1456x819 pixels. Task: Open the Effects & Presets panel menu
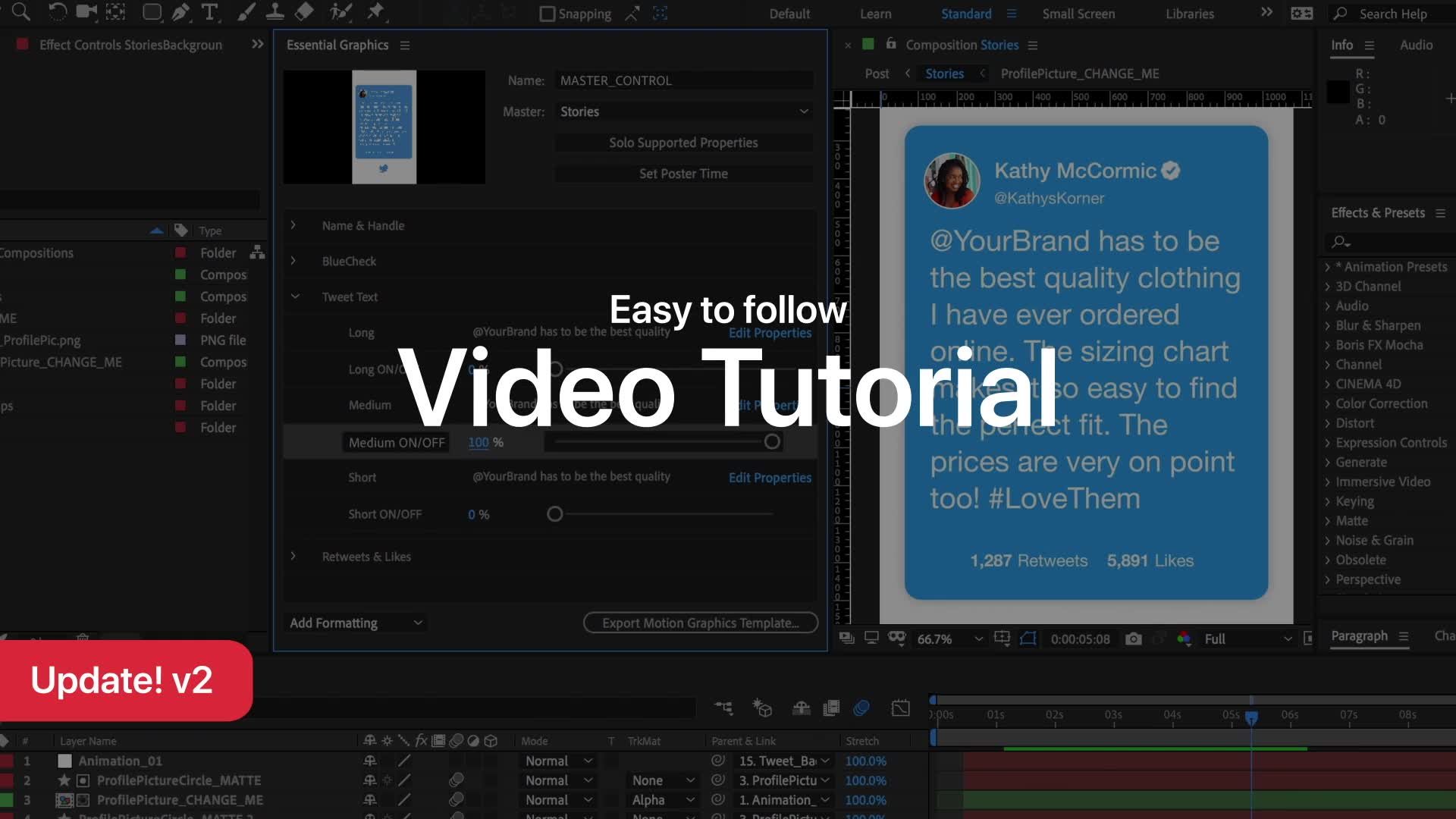pyautogui.click(x=1440, y=213)
